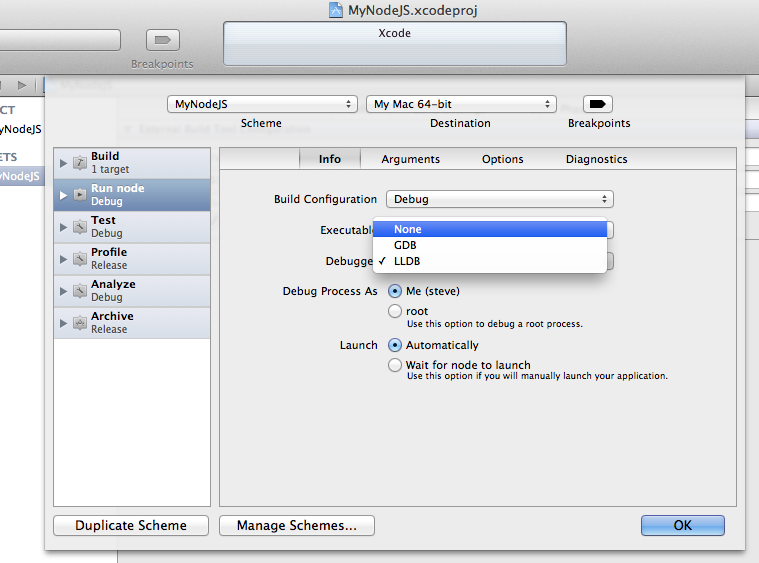Switch to the Diagnostics tab
The height and width of the screenshot is (563, 759).
coord(596,159)
